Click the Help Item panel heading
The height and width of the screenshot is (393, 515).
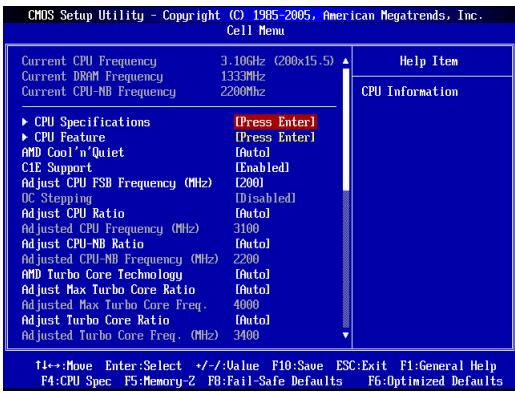point(429,61)
